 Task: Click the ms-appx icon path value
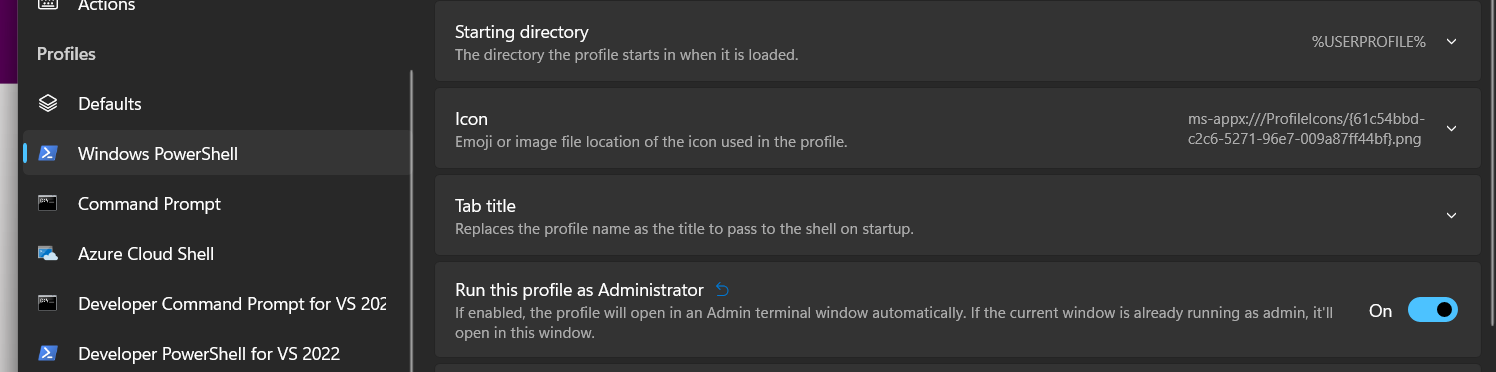1305,129
